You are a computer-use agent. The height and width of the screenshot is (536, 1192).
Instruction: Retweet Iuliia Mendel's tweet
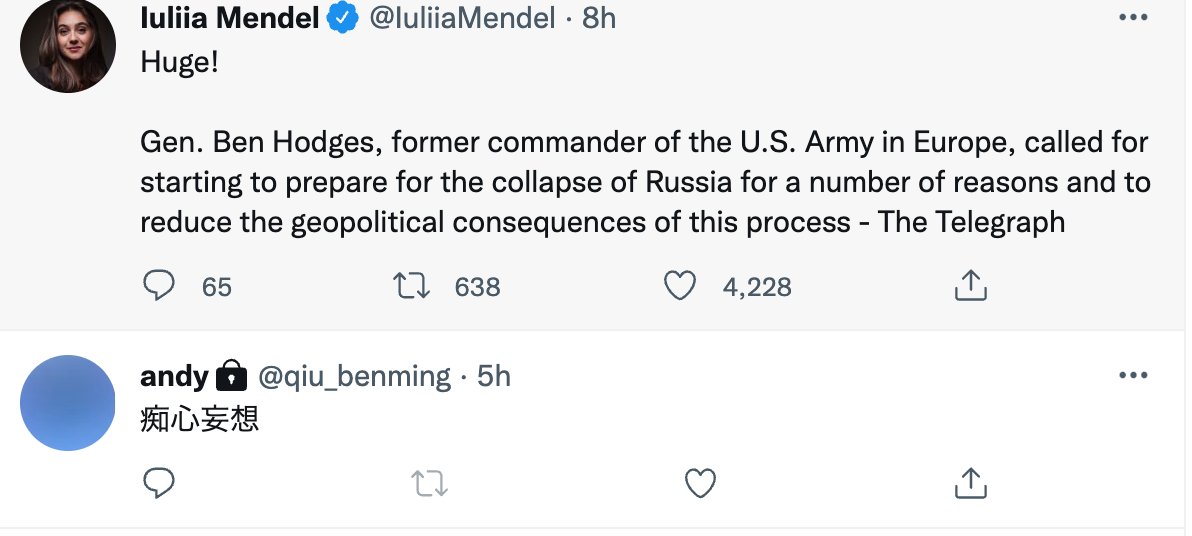pos(412,287)
